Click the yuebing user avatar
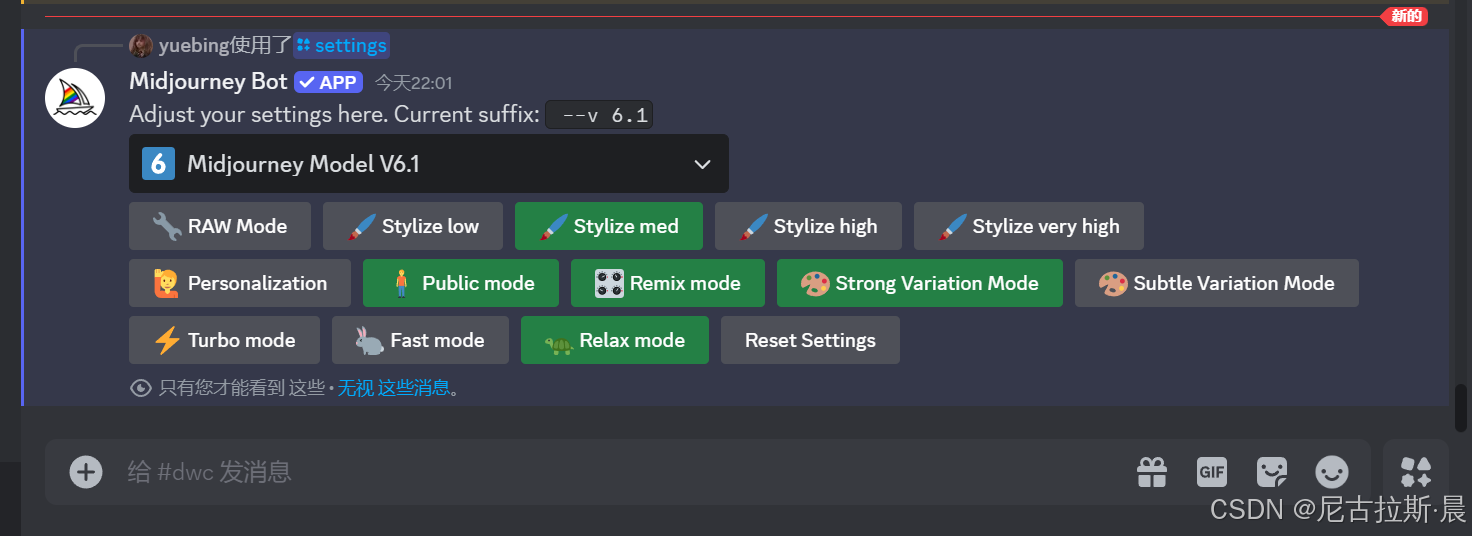The height and width of the screenshot is (536, 1472). tap(141, 45)
